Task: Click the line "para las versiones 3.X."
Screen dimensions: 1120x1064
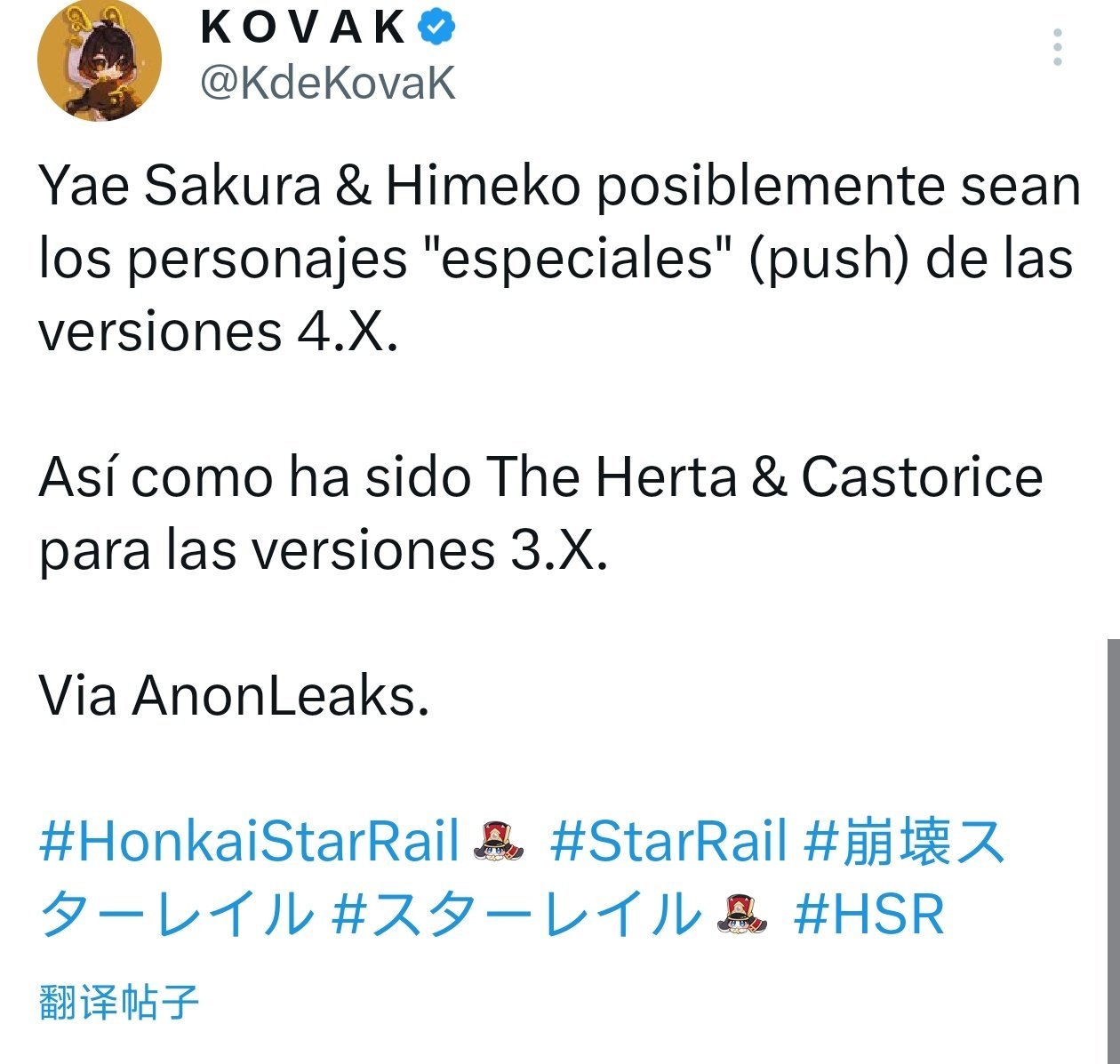Action: click(x=324, y=550)
